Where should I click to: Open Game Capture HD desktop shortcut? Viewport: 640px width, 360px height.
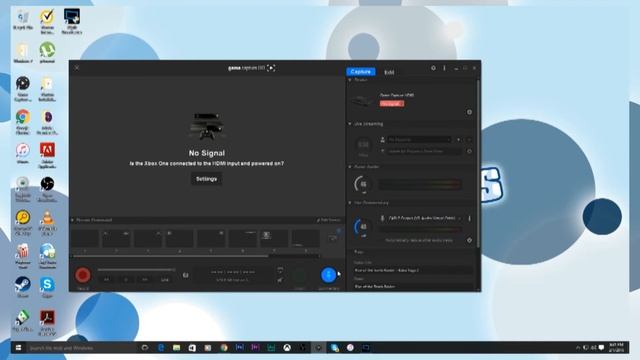click(x=22, y=88)
